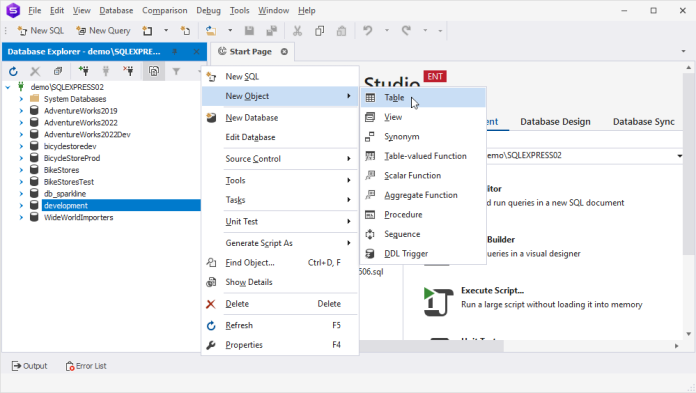Viewport: 696px width, 393px height.
Task: Click Find Object in the context menu
Action: point(280,263)
